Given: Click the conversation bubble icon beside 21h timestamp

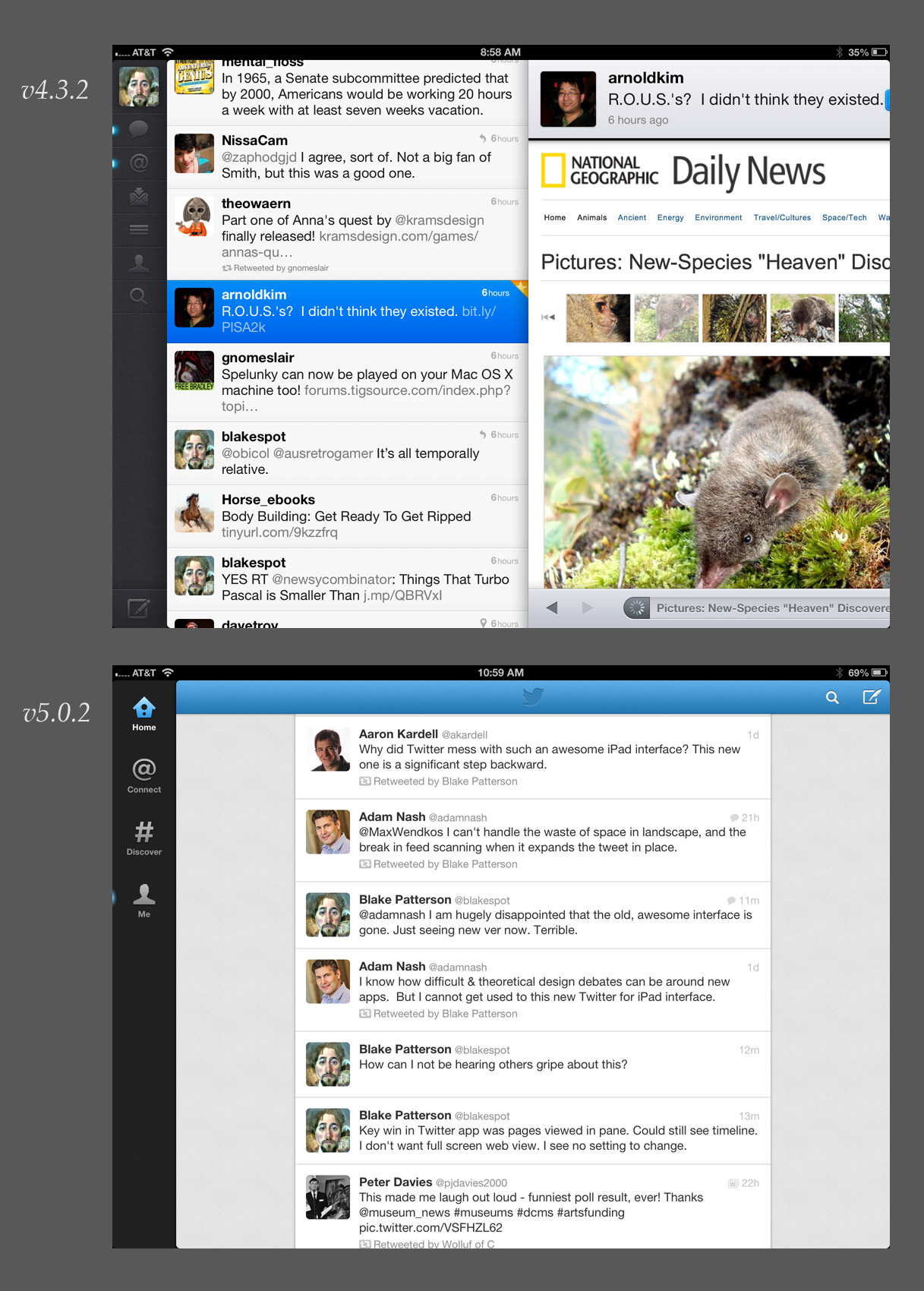Looking at the screenshot, I should (734, 818).
